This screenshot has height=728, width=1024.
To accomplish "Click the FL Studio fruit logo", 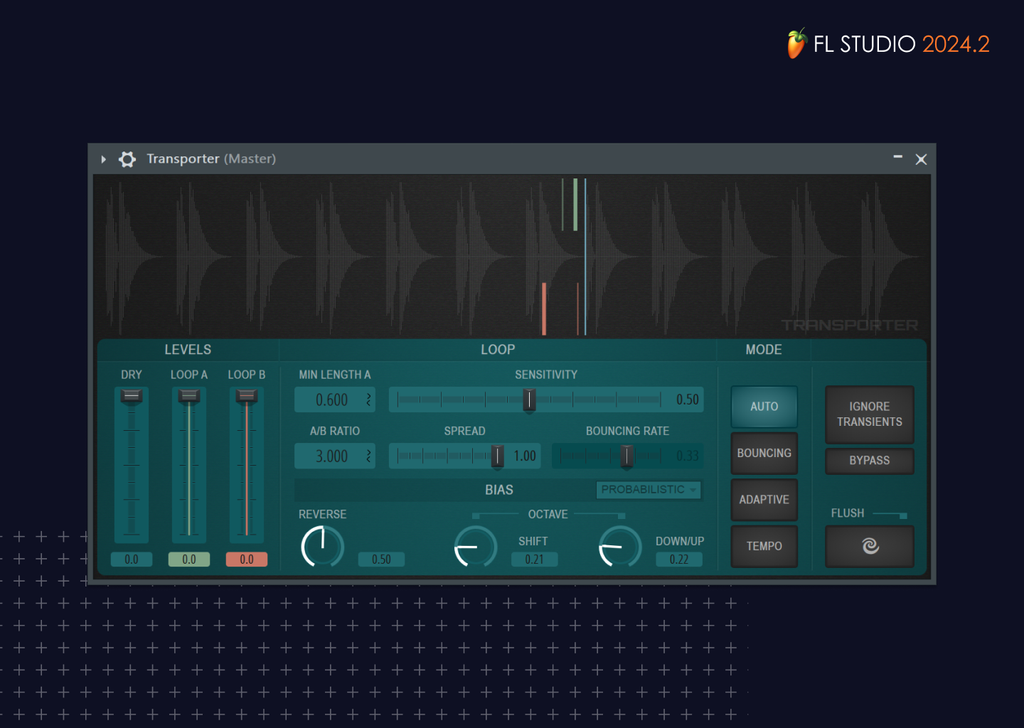I will pos(797,43).
